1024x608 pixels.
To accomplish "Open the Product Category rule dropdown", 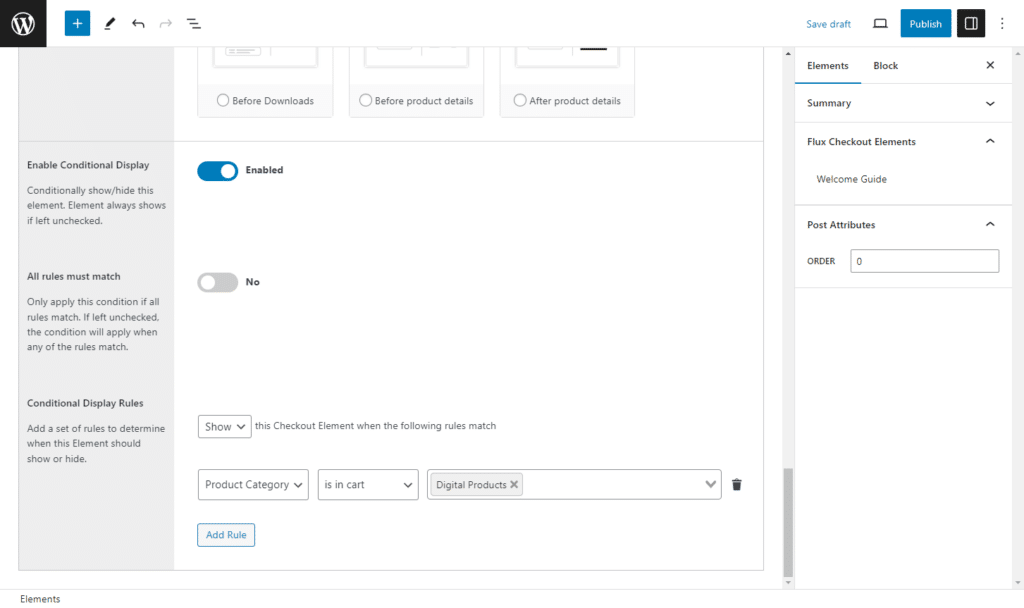I will [254, 485].
